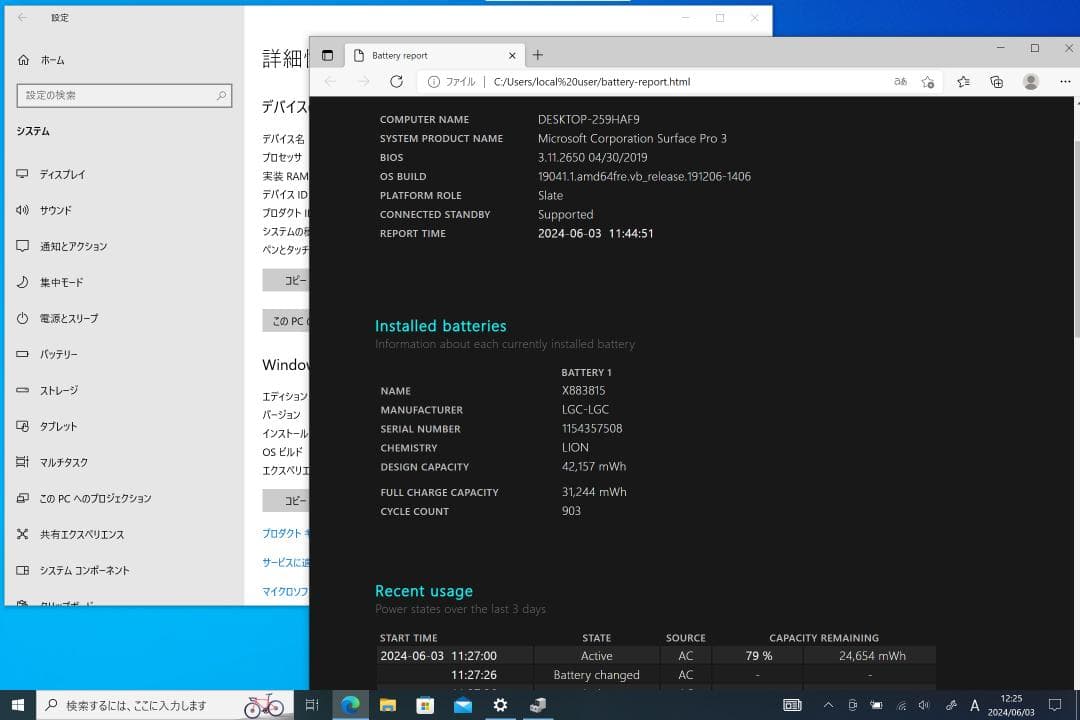Screen dimensions: 1080x720
Task: Select serial number 1154357508
Action: (592, 429)
